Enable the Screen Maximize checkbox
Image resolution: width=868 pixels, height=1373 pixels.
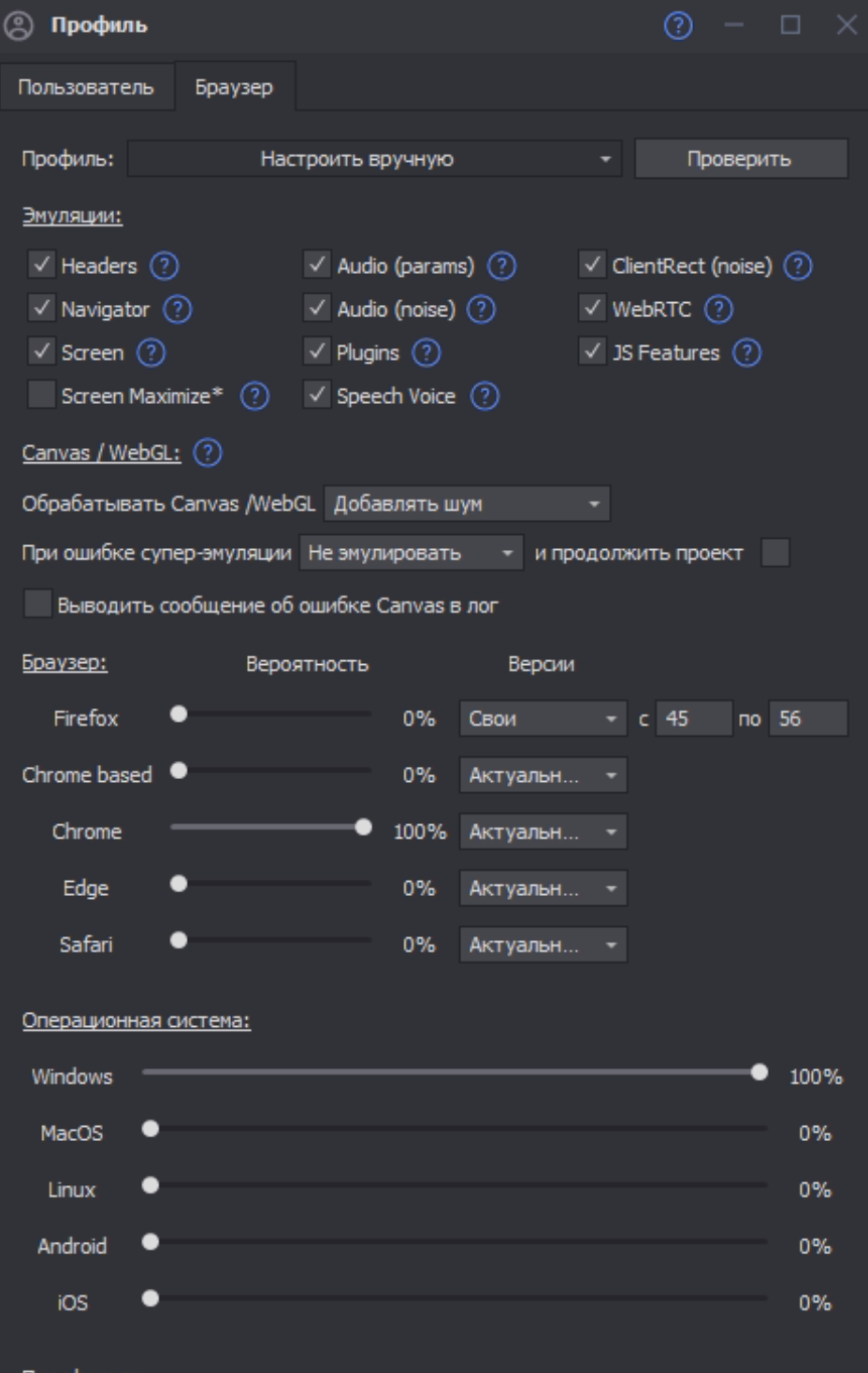click(x=42, y=396)
